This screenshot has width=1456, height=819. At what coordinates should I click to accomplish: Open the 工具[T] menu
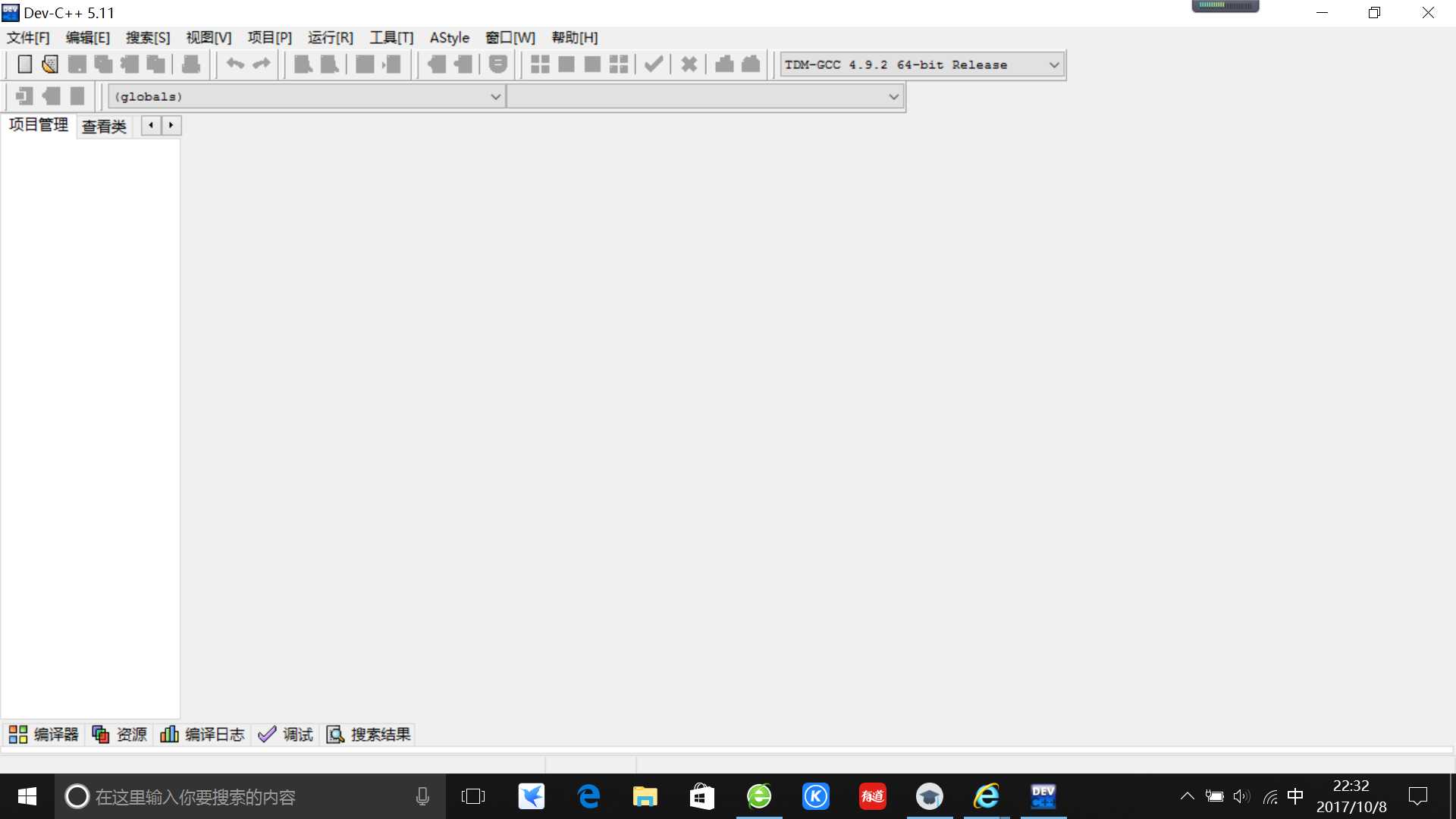point(391,38)
